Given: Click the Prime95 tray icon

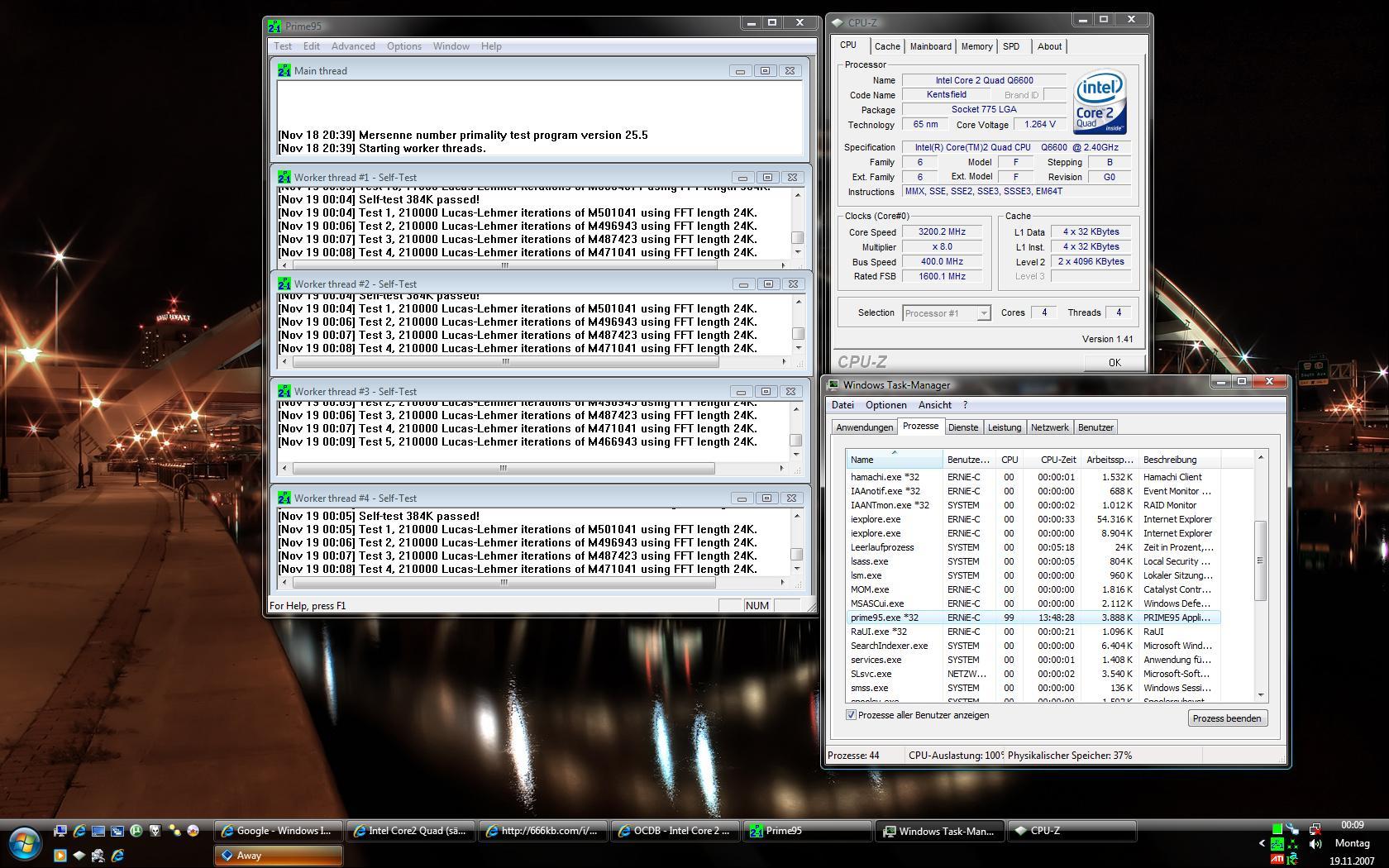Looking at the screenshot, I should coord(1277,844).
